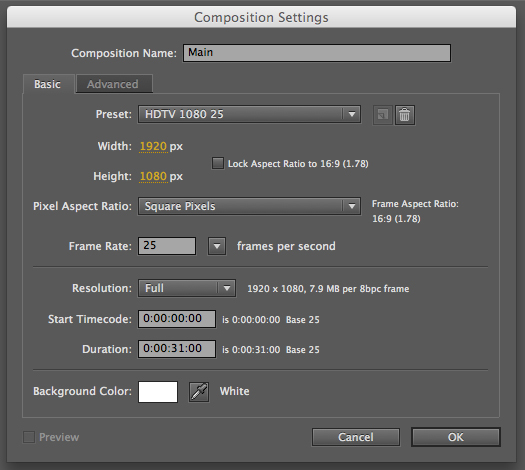Image resolution: width=525 pixels, height=470 pixels.
Task: Open the white Background Color swatch
Action: pyautogui.click(x=158, y=392)
